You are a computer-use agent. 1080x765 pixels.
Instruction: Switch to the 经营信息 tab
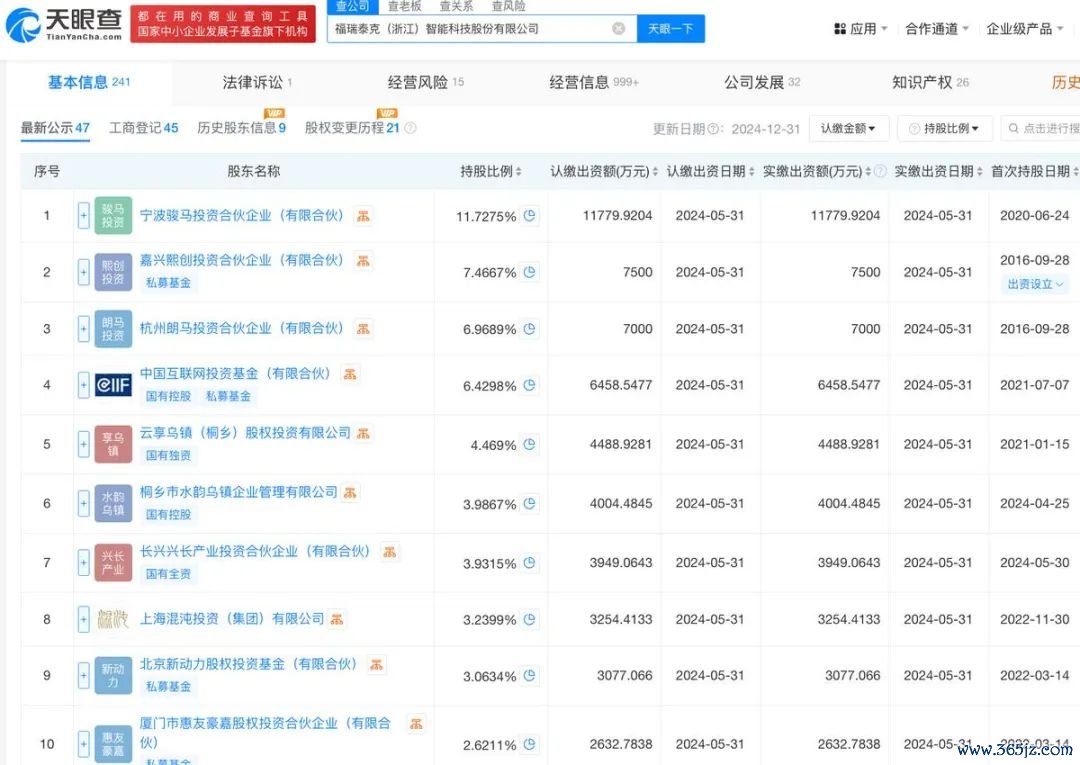(594, 83)
